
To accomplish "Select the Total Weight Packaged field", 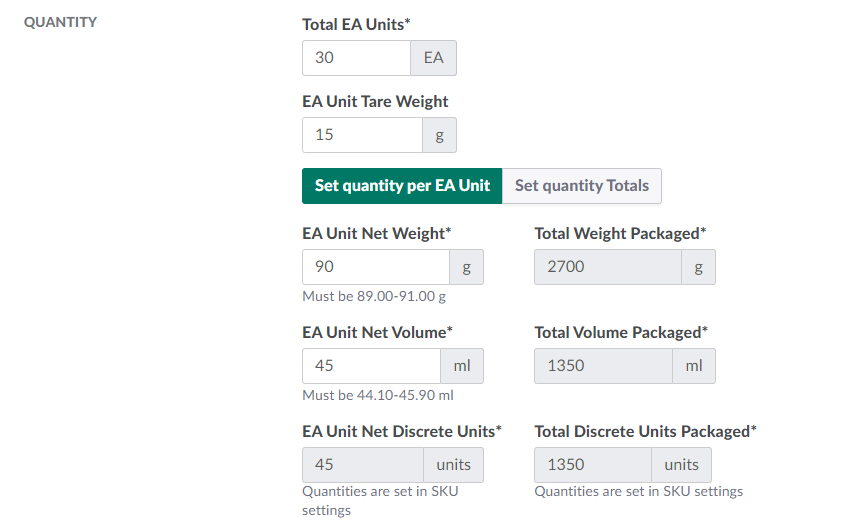I will (x=608, y=267).
